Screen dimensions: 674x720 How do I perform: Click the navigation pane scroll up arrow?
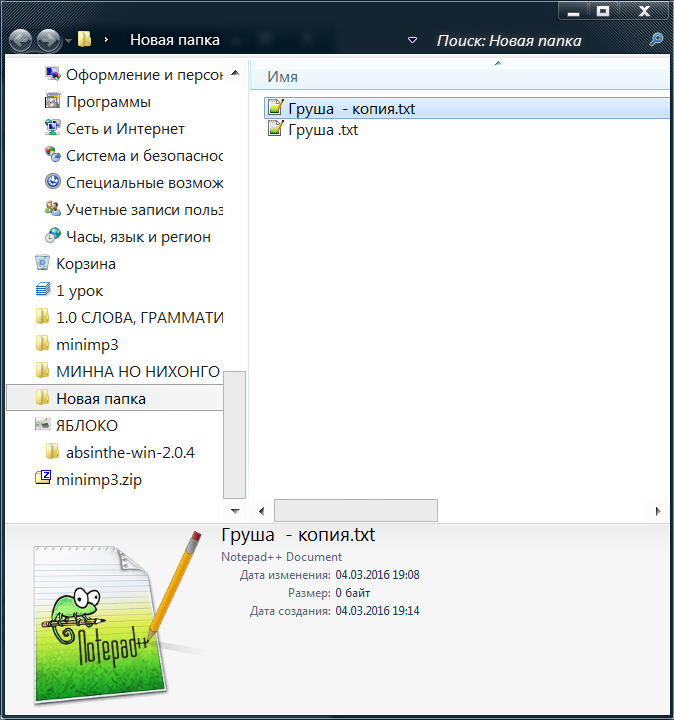(235, 73)
